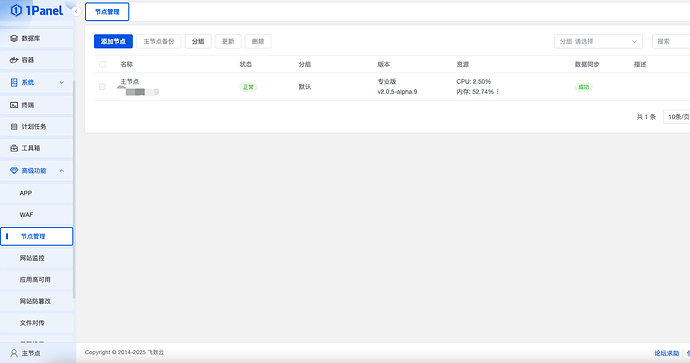Click the 数据库 database icon in sidebar
Screen dimensions: 690x363
[14, 38]
